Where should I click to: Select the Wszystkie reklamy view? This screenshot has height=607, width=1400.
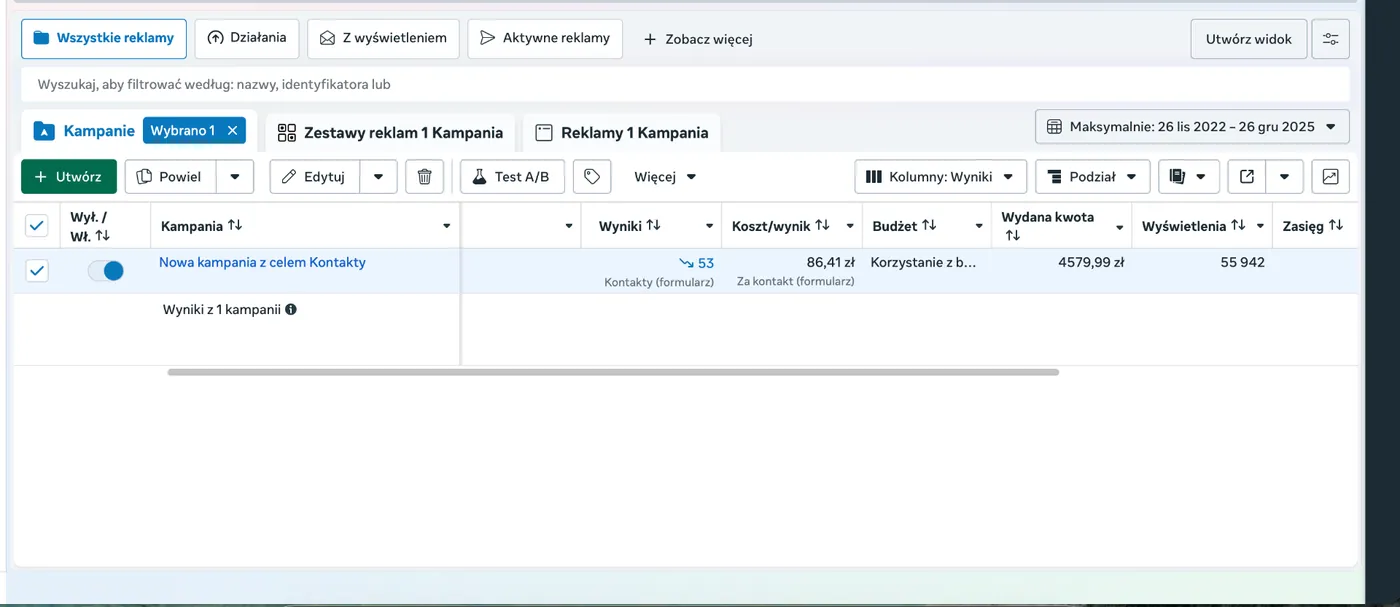pos(104,38)
